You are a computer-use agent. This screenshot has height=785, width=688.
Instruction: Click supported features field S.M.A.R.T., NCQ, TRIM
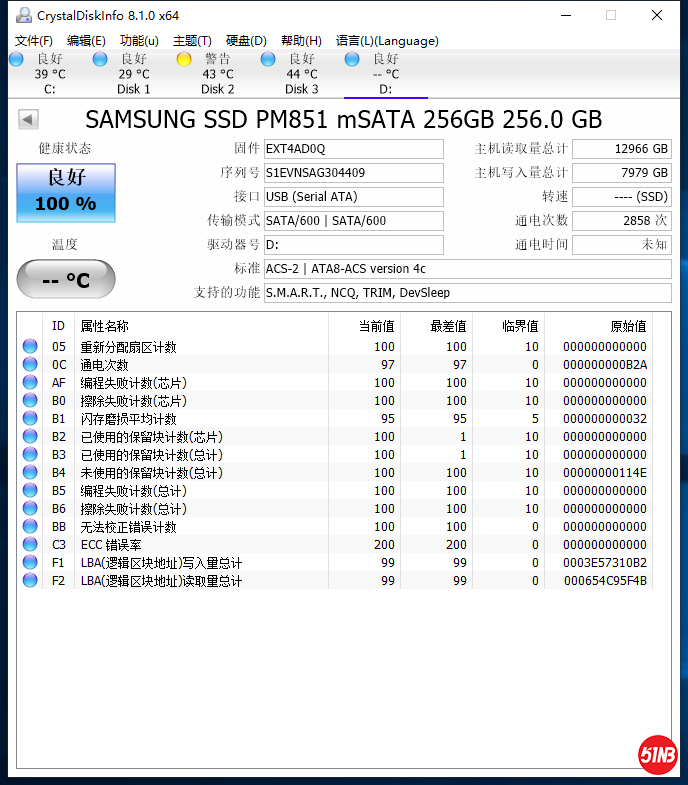click(468, 293)
